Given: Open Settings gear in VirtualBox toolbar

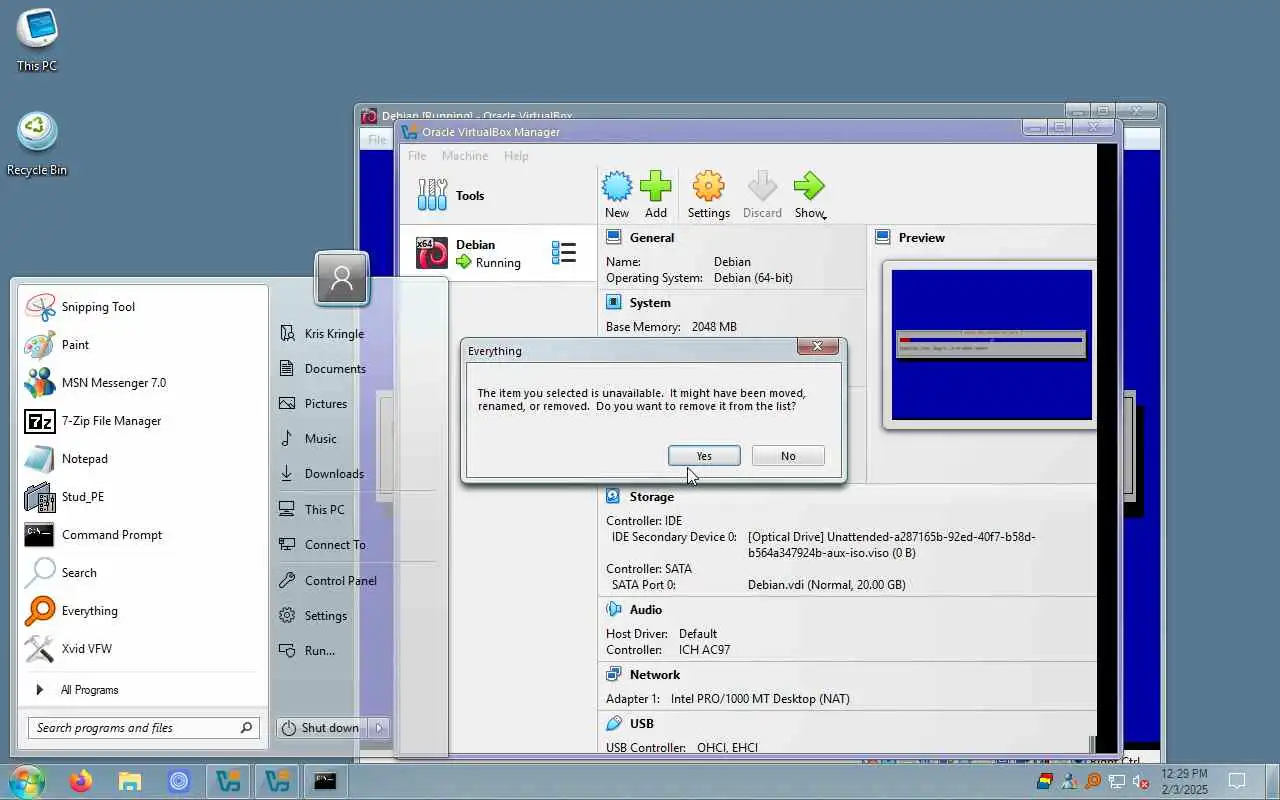Looking at the screenshot, I should click(708, 186).
